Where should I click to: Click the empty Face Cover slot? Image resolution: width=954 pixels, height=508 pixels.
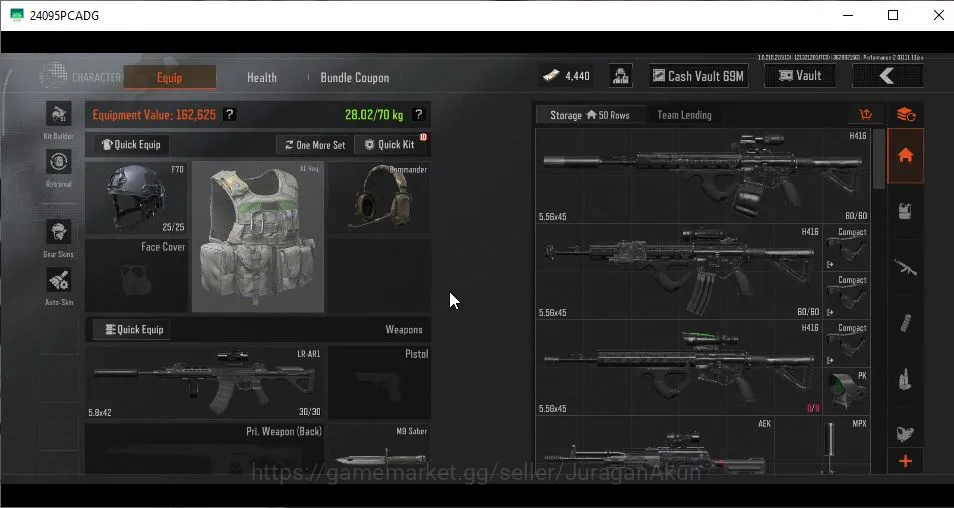136,275
